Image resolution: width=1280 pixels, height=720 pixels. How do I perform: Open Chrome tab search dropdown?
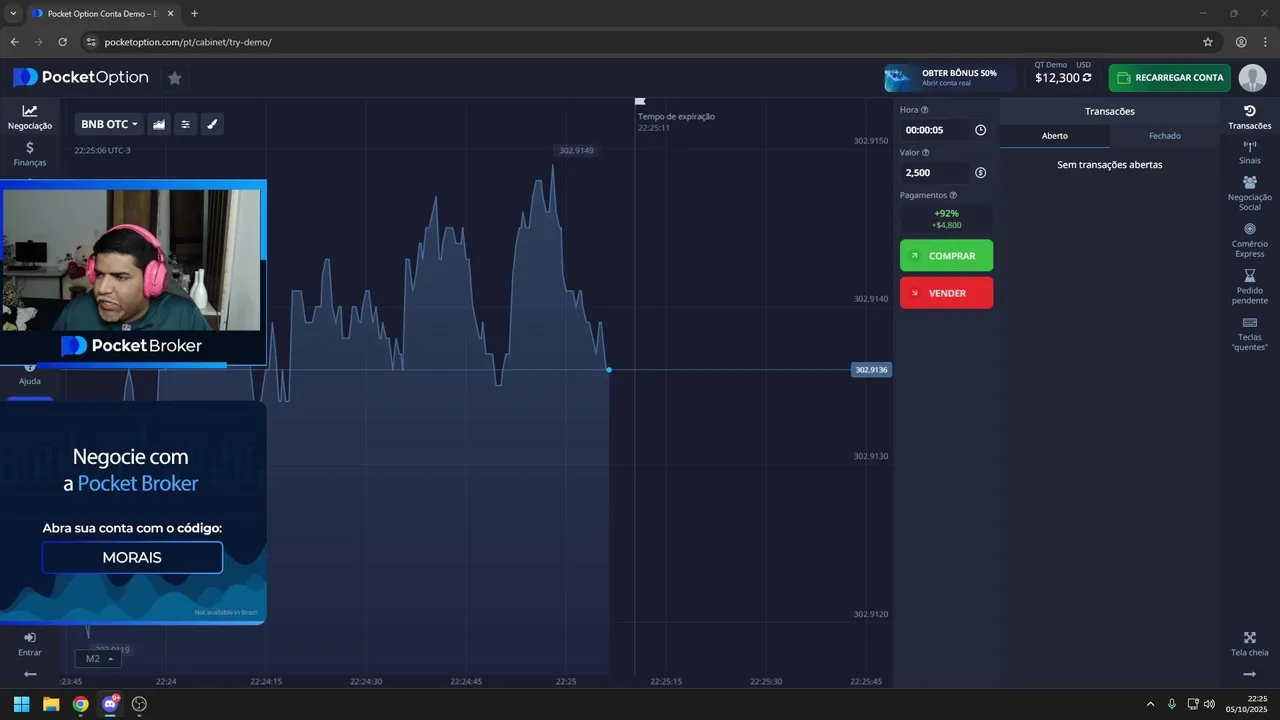(x=13, y=14)
